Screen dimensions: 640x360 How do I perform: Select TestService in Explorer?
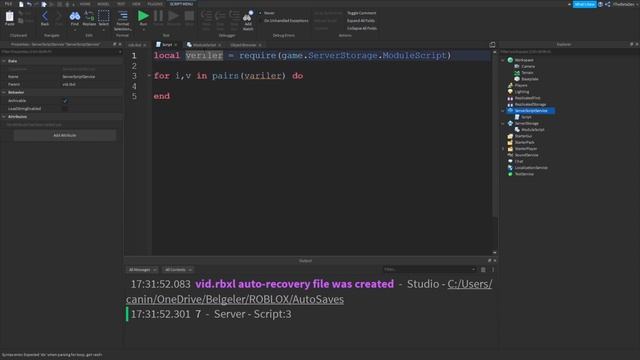[x=524, y=174]
